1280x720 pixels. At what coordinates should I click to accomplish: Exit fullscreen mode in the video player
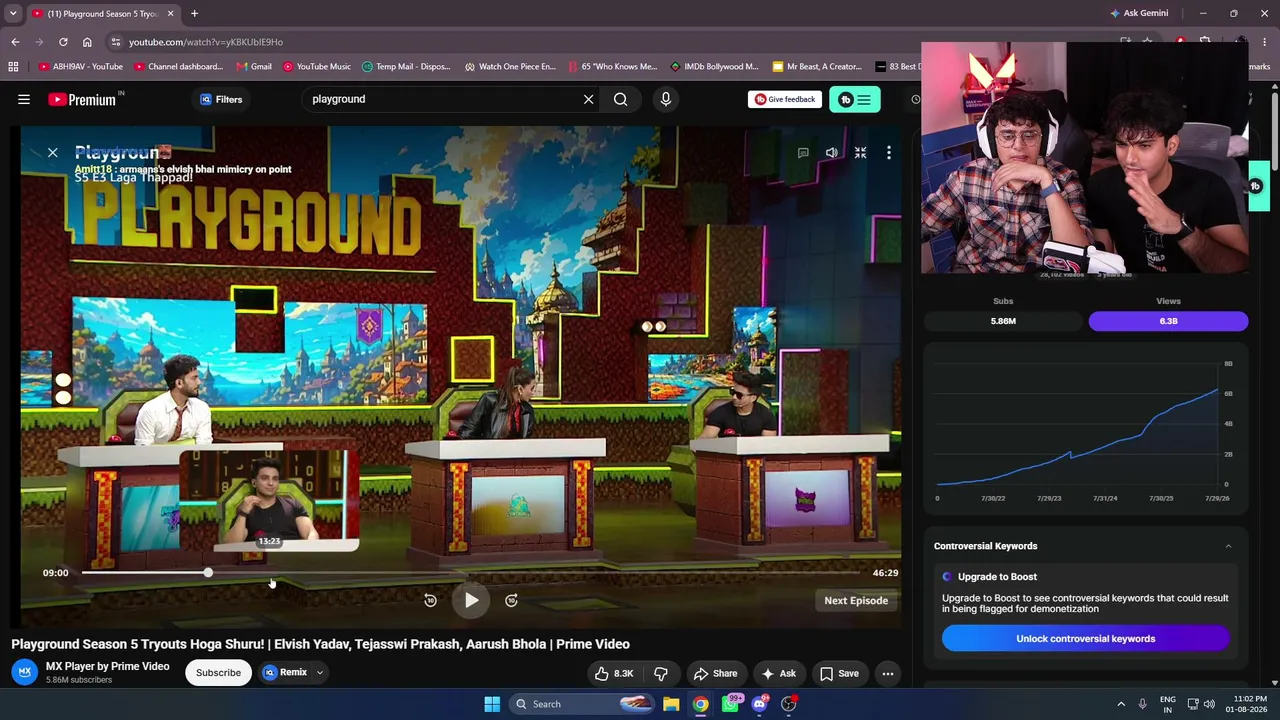tap(860, 153)
